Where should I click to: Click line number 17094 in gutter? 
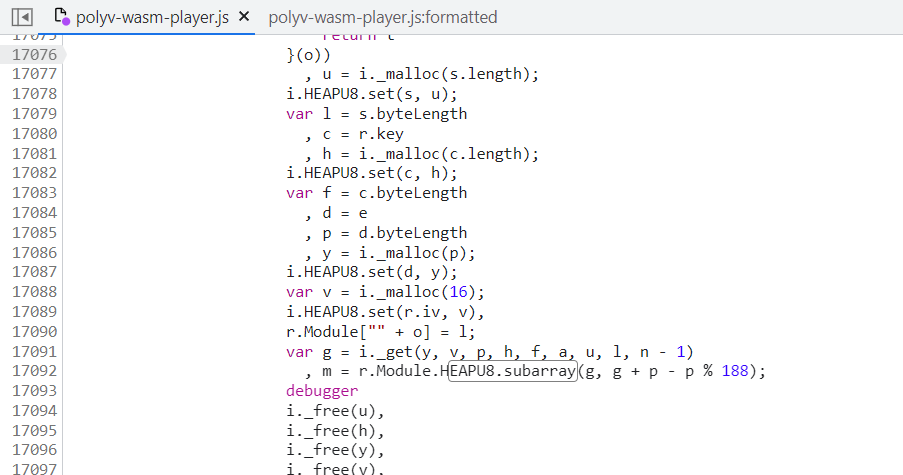(35, 411)
